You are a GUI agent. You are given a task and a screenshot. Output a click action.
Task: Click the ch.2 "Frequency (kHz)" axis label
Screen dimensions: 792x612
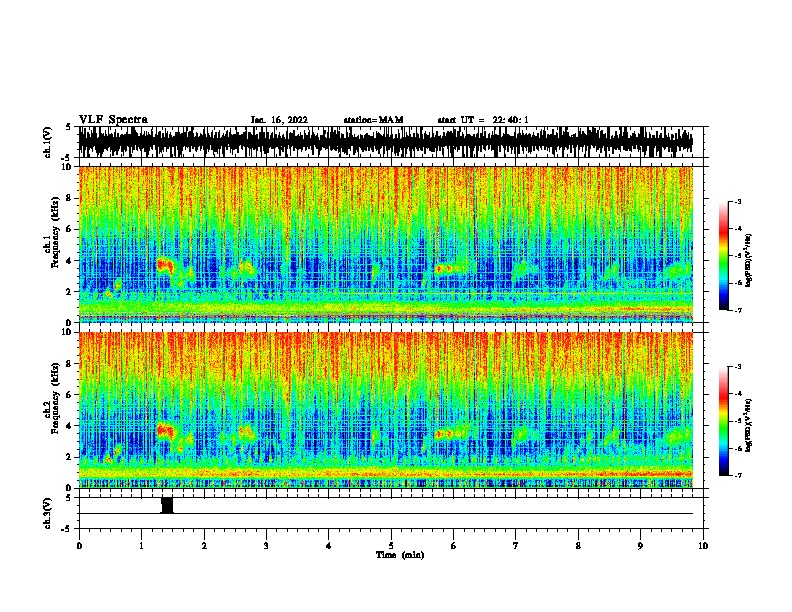click(55, 398)
